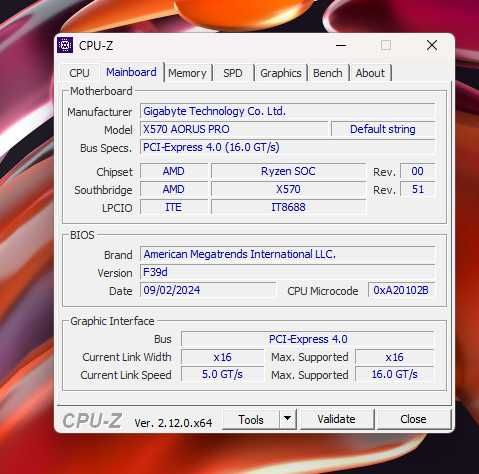This screenshot has height=474, width=479.
Task: Click the BIOS Date 09/02/2024 field
Action: pos(208,290)
